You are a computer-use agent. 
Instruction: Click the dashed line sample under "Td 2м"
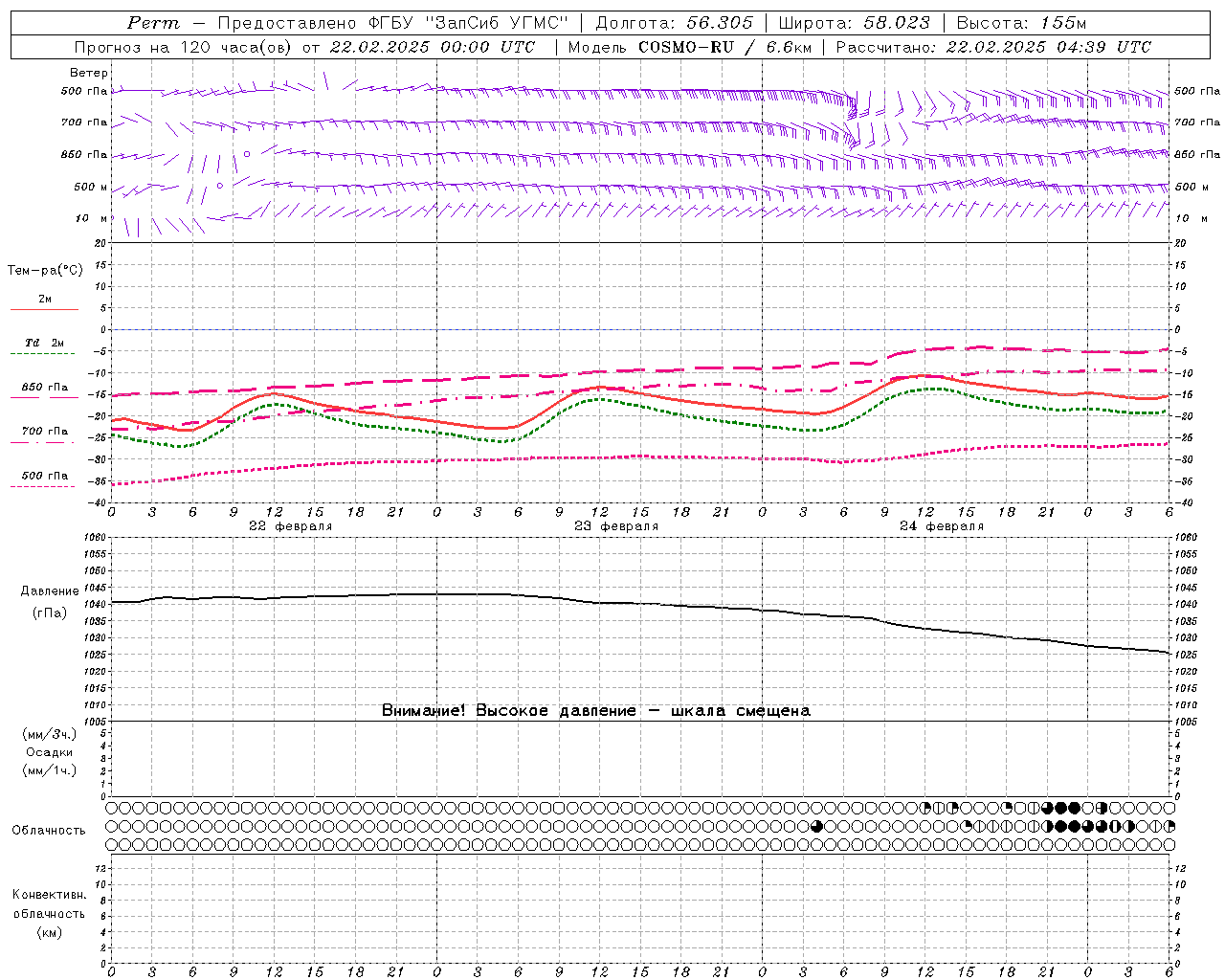point(43,354)
